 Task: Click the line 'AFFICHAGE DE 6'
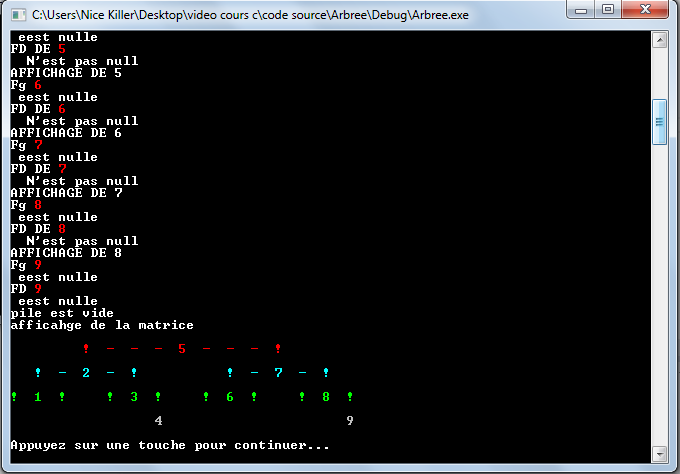click(x=66, y=133)
